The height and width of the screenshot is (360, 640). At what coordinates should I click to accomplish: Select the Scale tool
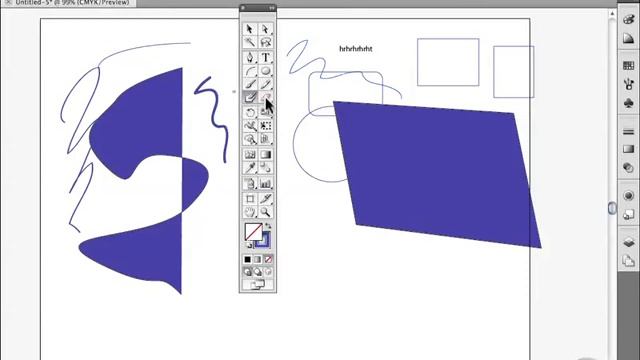click(x=265, y=112)
